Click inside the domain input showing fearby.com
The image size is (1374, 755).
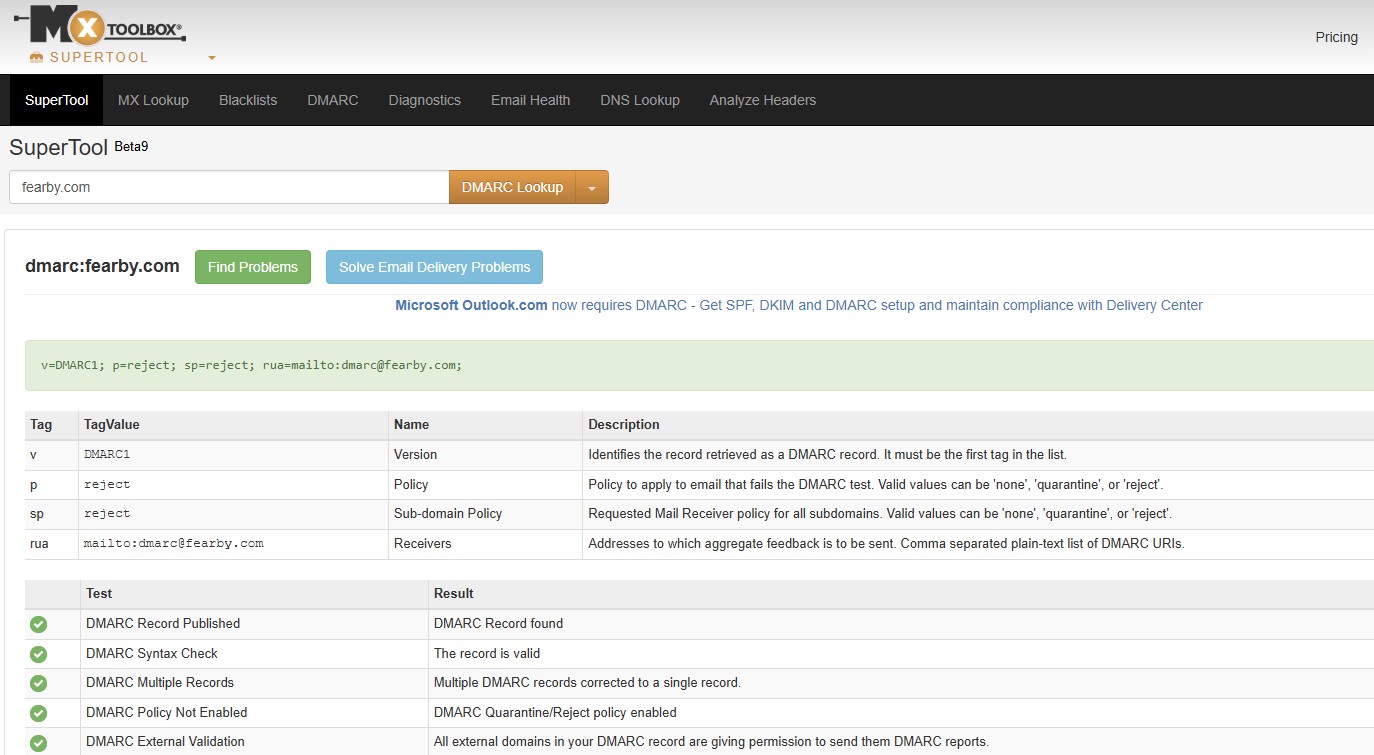[228, 186]
